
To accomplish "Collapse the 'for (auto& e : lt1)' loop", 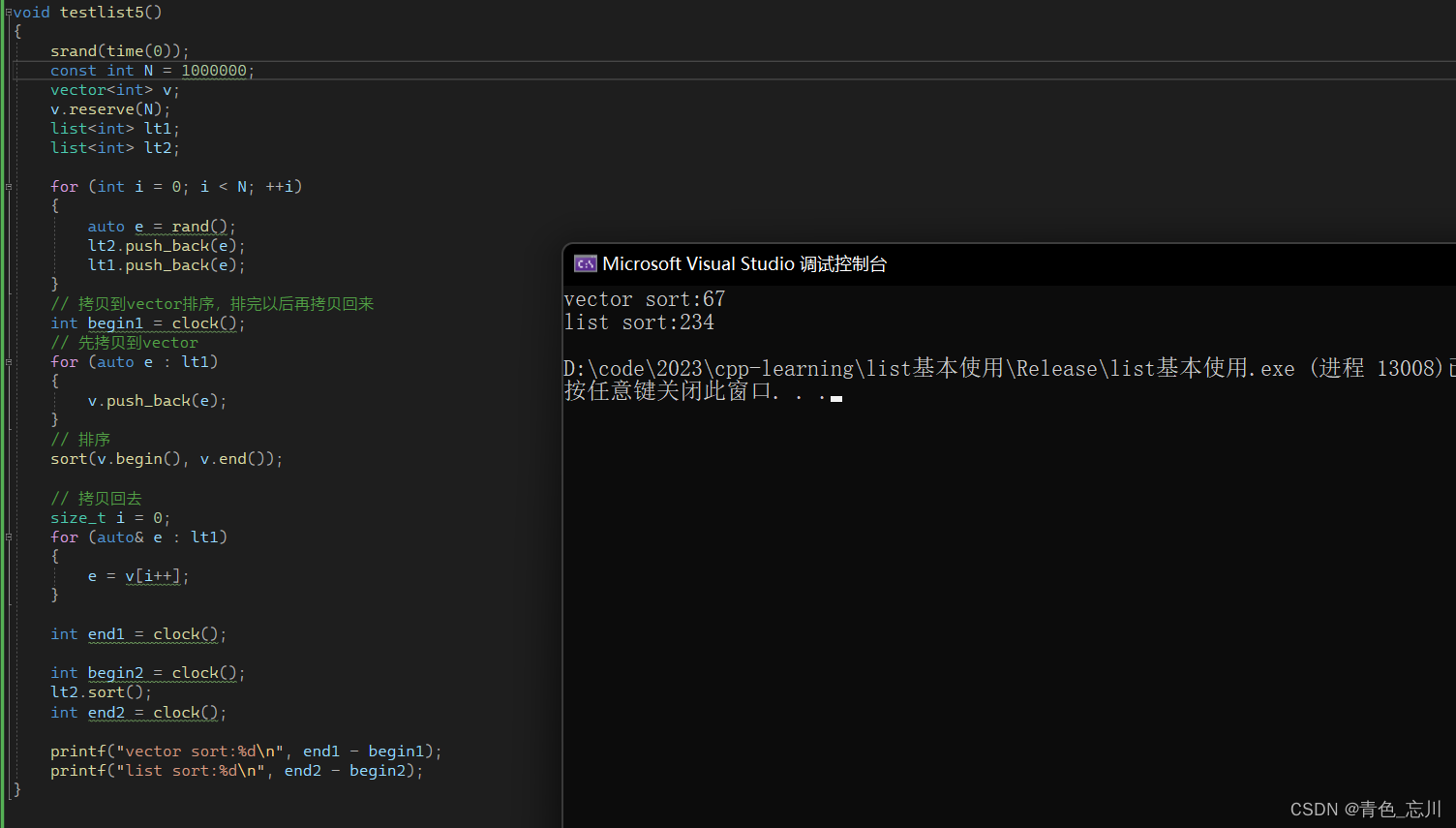I will coord(9,537).
